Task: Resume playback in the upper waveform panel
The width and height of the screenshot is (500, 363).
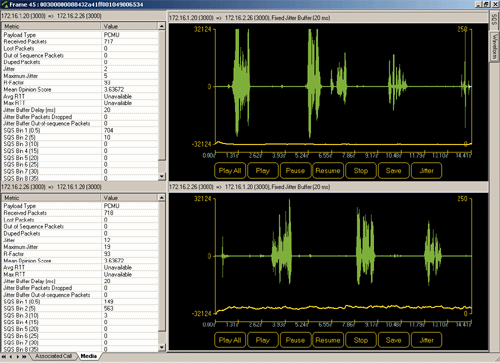Action: (x=328, y=171)
